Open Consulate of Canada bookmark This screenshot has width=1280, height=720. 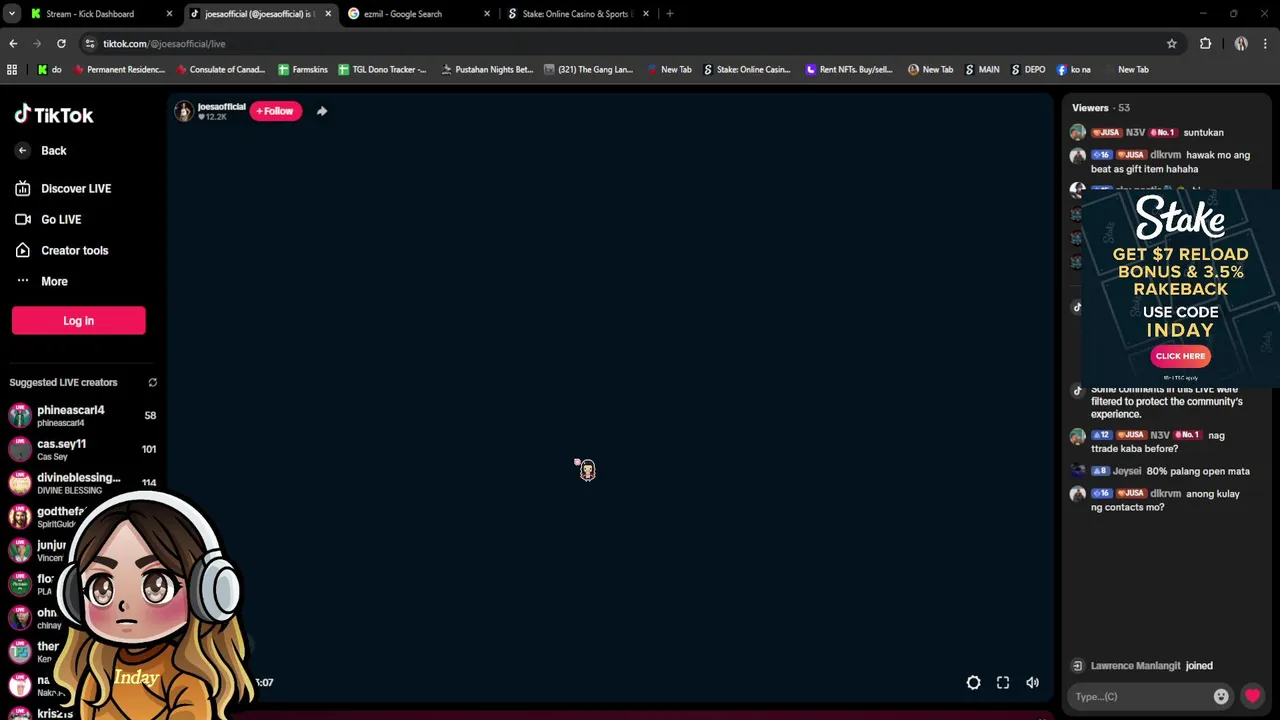[x=220, y=70]
